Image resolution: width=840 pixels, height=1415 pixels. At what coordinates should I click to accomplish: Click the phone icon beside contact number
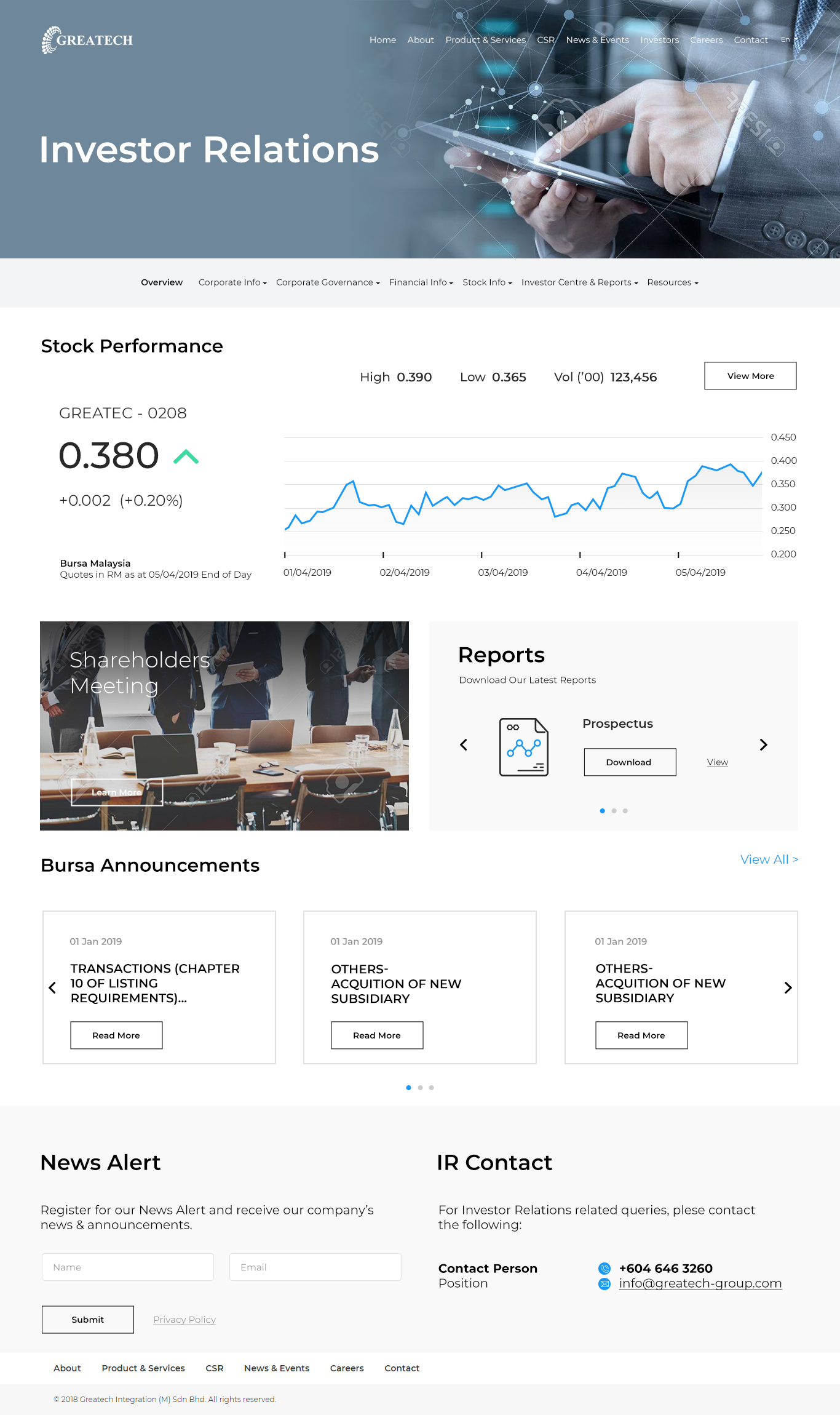point(604,1269)
